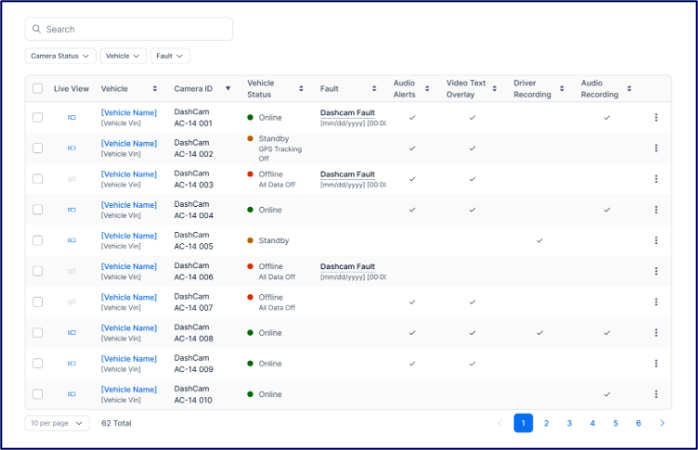This screenshot has width=698, height=450.
Task: Focus the Search input field
Action: click(x=129, y=29)
